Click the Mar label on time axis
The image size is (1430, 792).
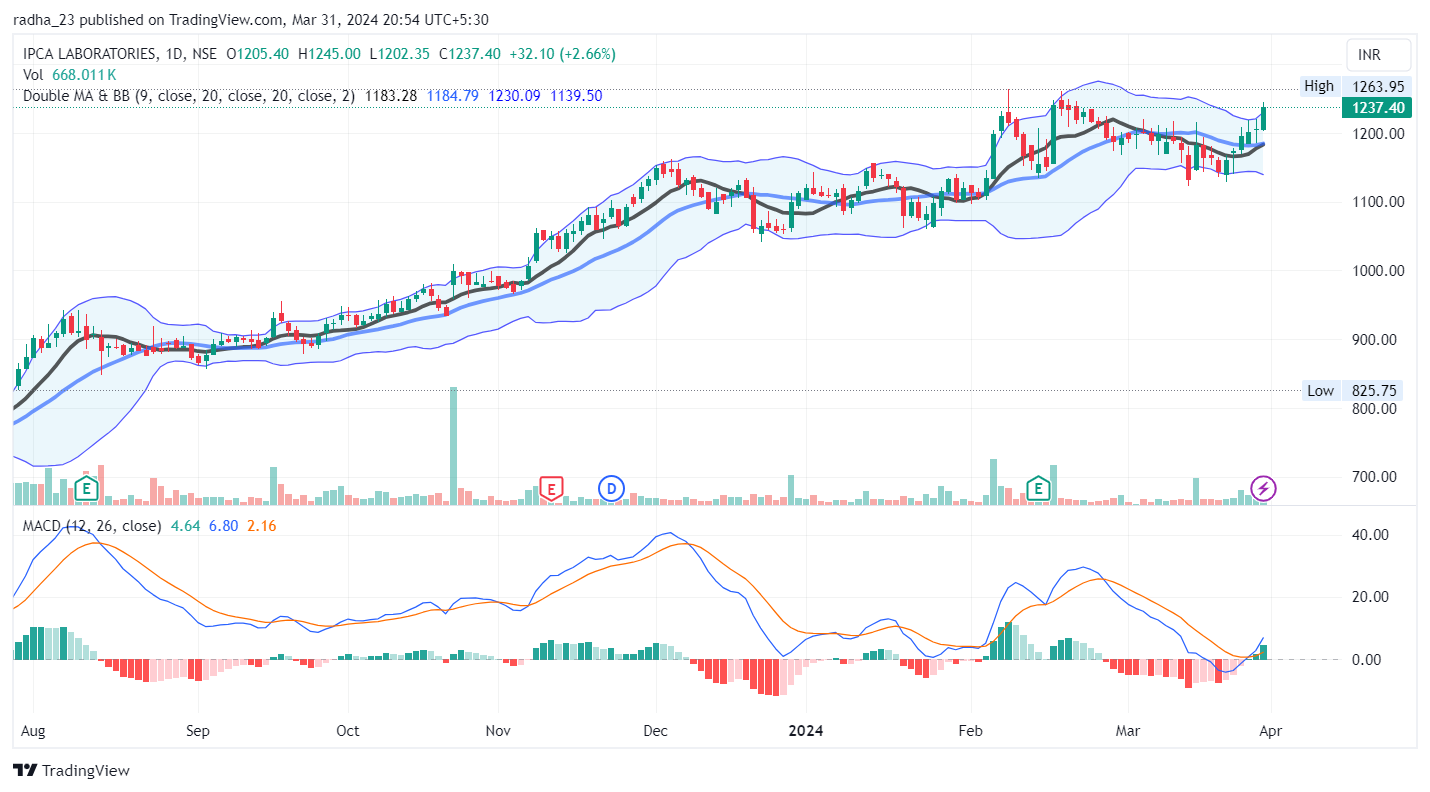point(1129,731)
